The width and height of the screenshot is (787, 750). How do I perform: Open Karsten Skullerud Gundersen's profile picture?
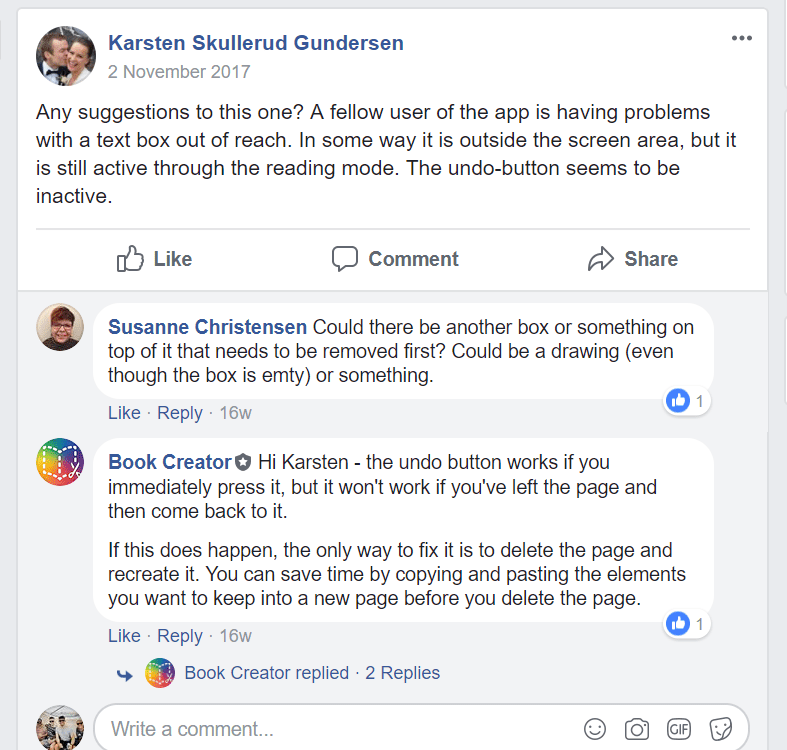66,55
